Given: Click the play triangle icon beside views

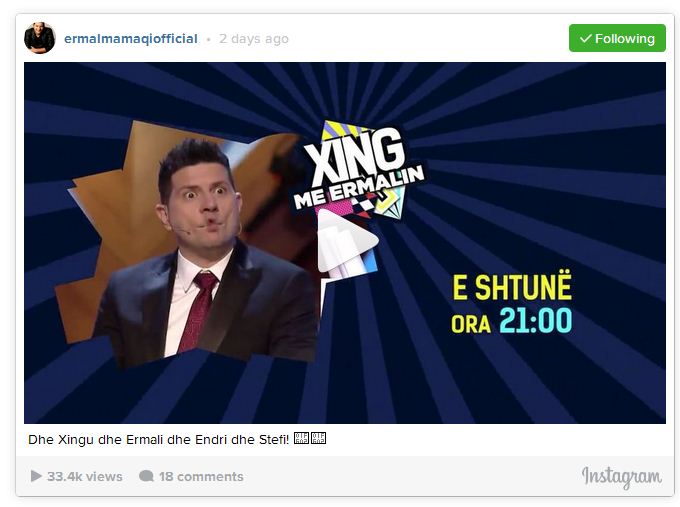Looking at the screenshot, I should (x=36, y=476).
